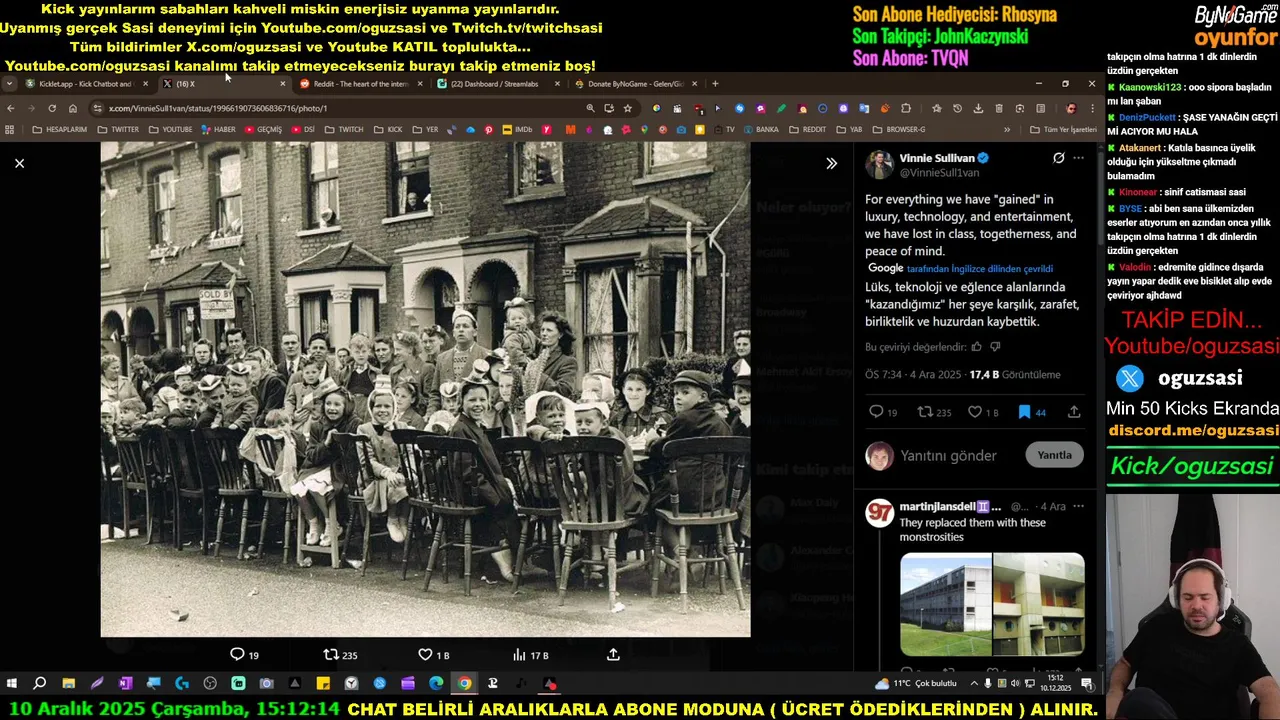1280x720 pixels.
Task: Rate the translation with thumbs down
Action: coord(995,347)
